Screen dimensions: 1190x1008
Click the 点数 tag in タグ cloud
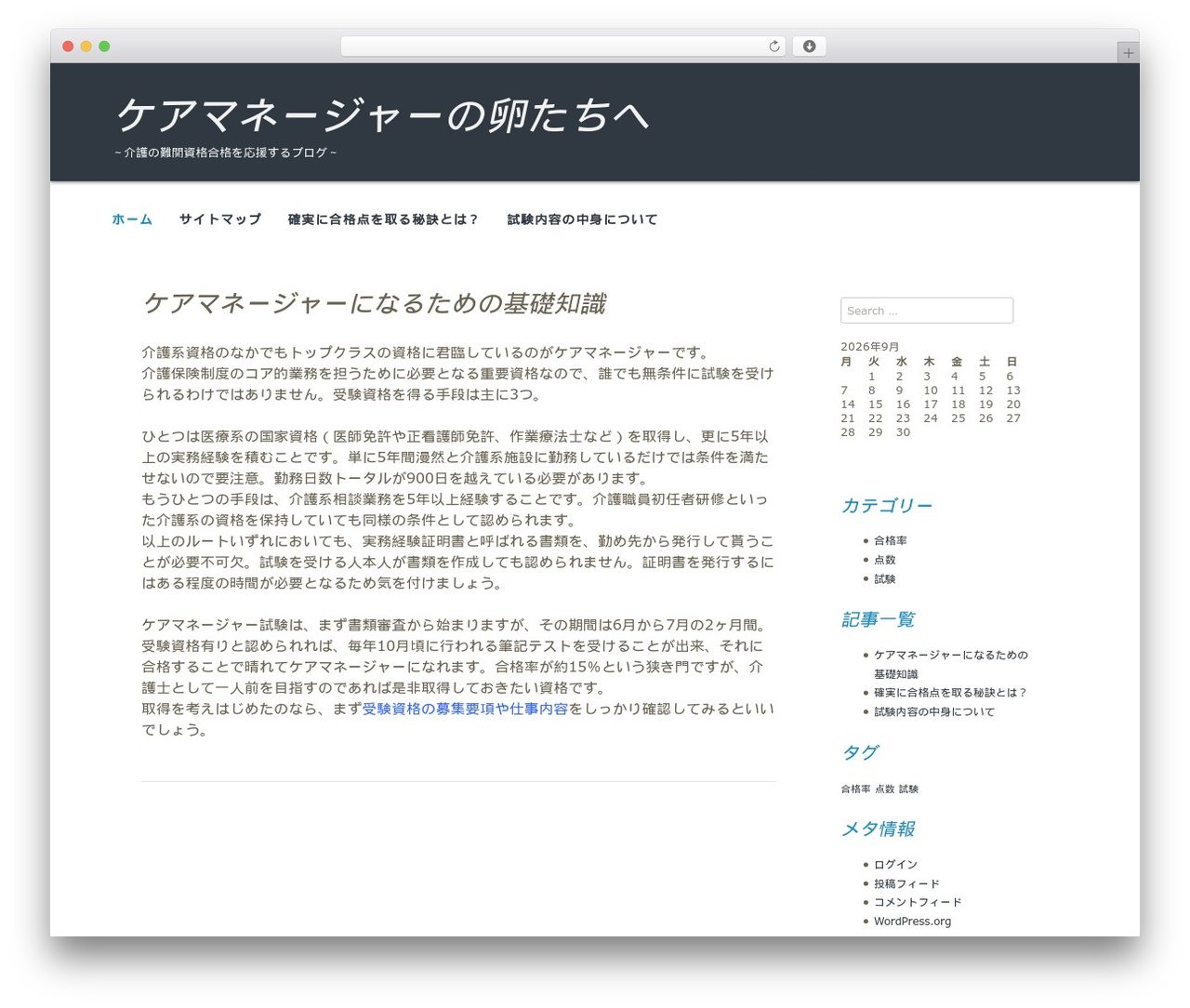(884, 789)
